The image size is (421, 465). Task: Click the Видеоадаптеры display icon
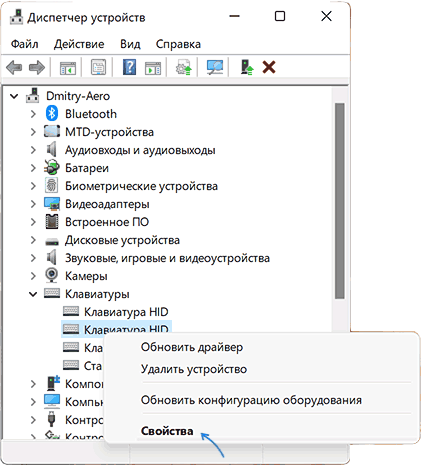tap(52, 204)
